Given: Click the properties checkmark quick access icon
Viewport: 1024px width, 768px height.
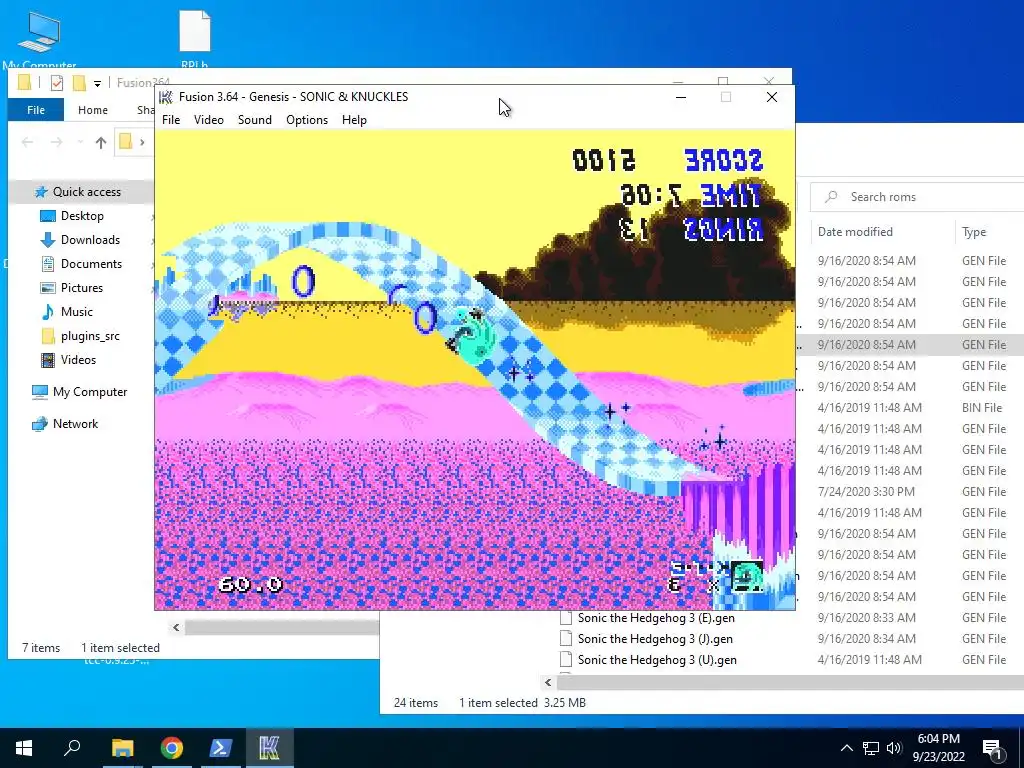Looking at the screenshot, I should pos(57,83).
